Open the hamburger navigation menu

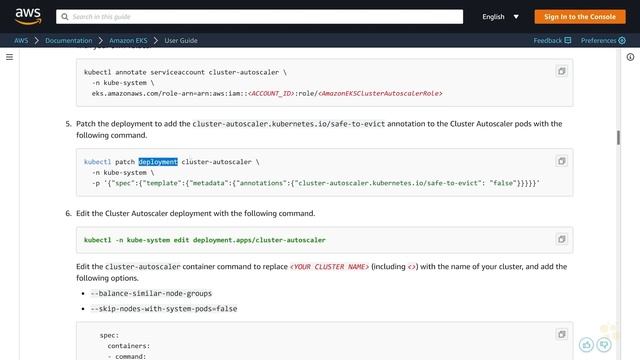(9, 57)
